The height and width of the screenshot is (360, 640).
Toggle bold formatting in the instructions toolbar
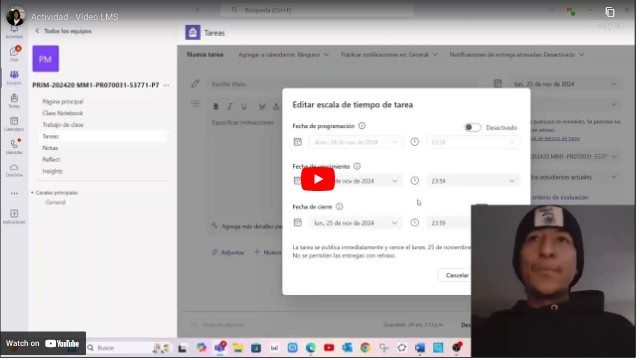coord(216,107)
